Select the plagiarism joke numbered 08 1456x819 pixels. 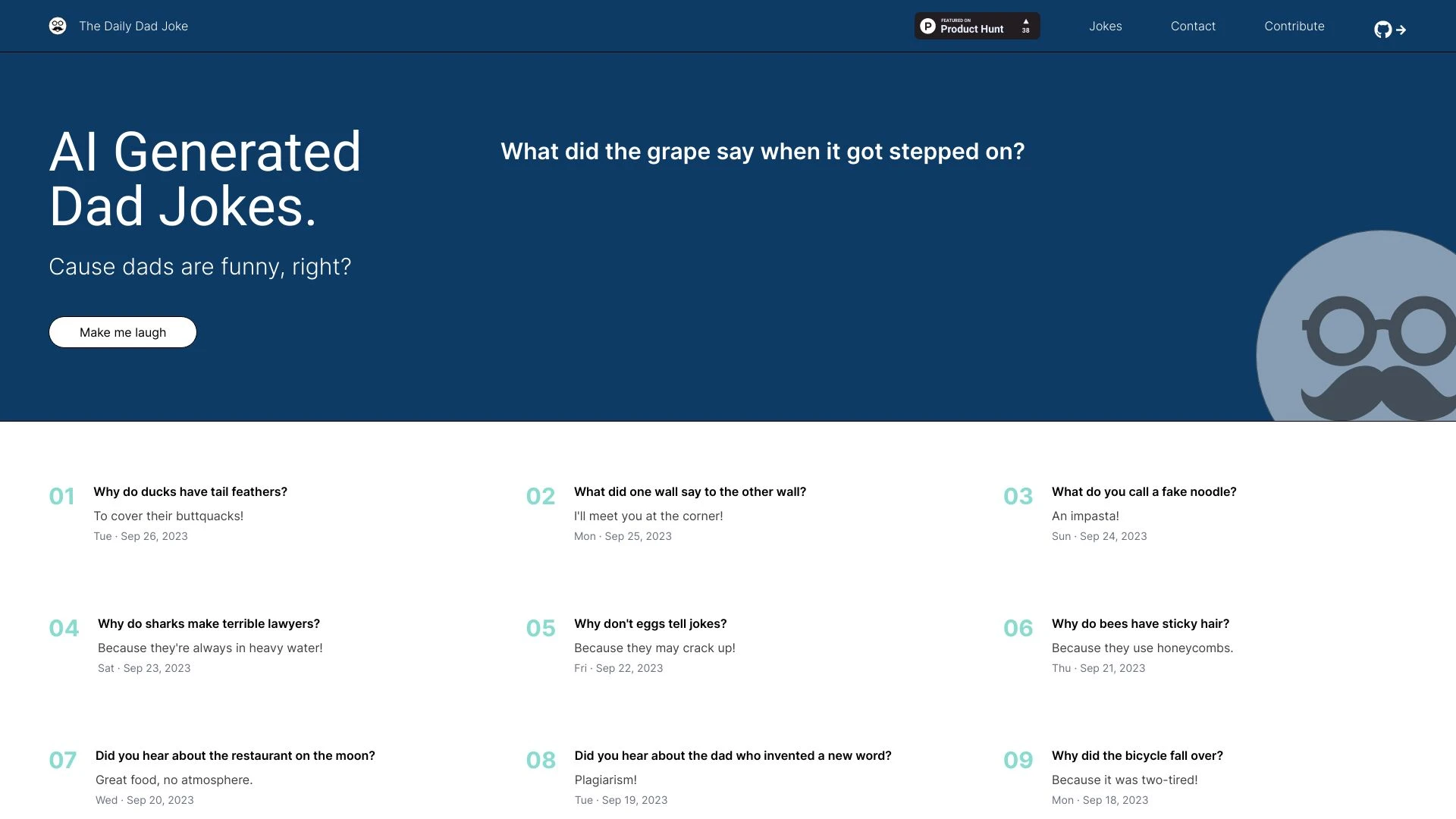pos(733,755)
